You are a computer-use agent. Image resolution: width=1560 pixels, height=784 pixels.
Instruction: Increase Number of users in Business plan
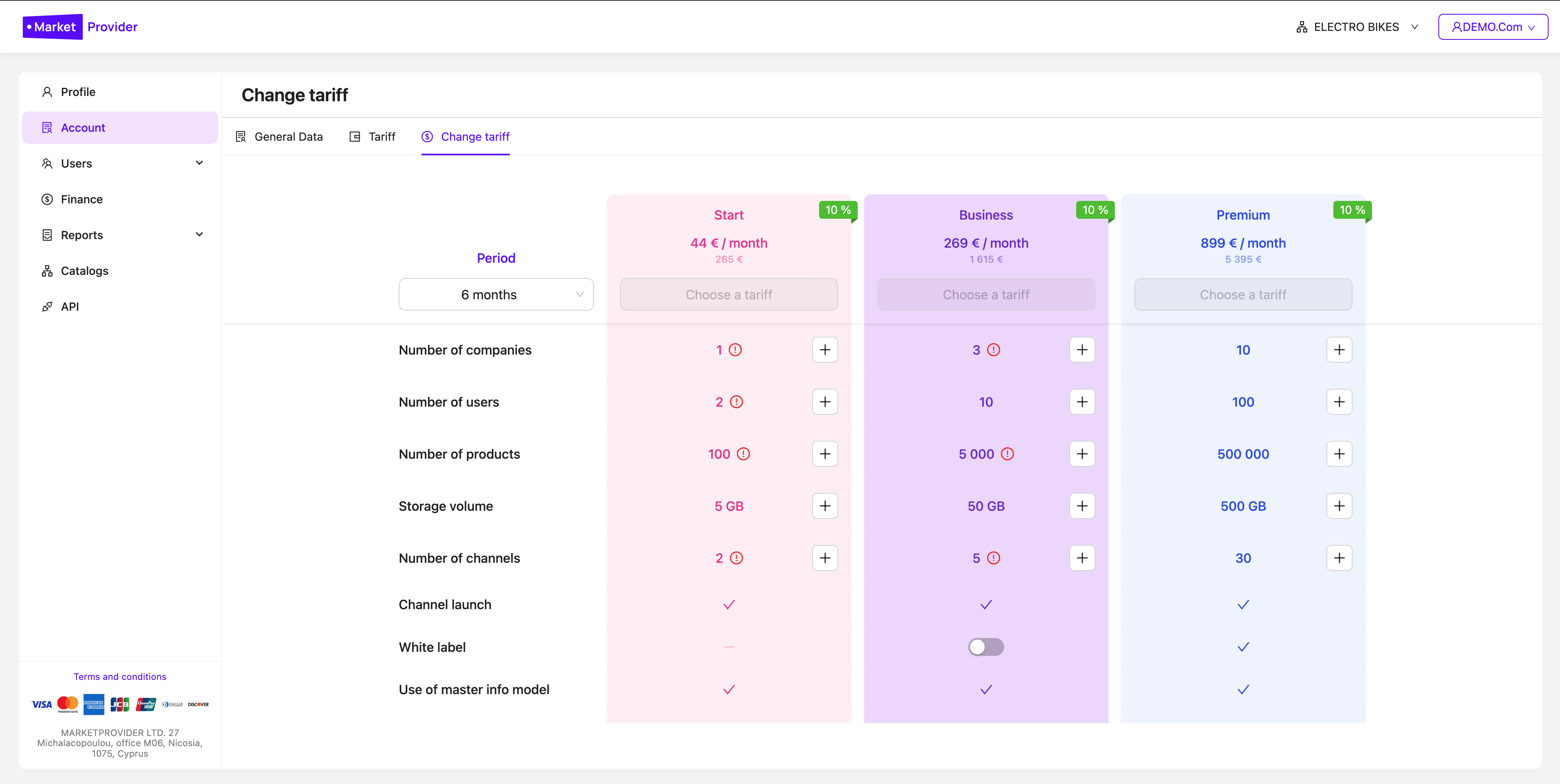click(1082, 401)
